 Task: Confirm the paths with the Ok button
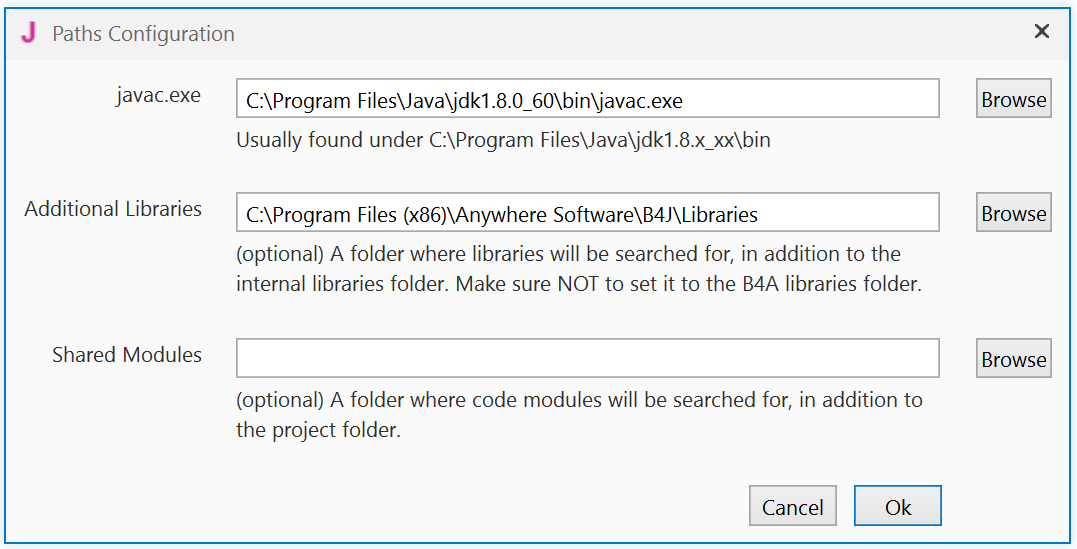[x=897, y=507]
